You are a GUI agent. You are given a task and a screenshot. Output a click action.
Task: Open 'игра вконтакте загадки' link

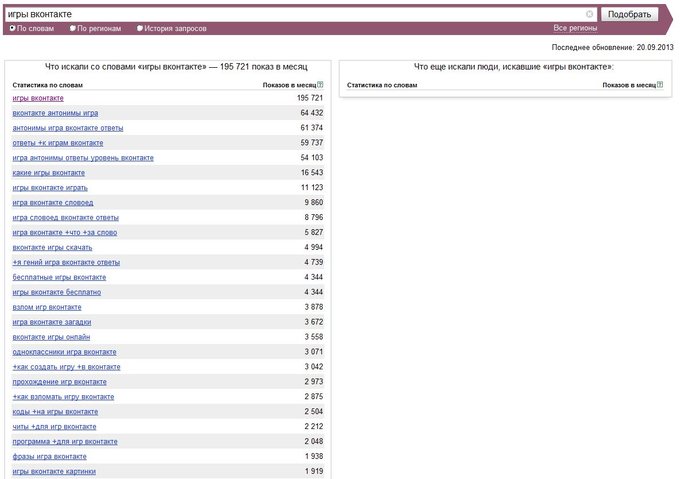pyautogui.click(x=52, y=323)
